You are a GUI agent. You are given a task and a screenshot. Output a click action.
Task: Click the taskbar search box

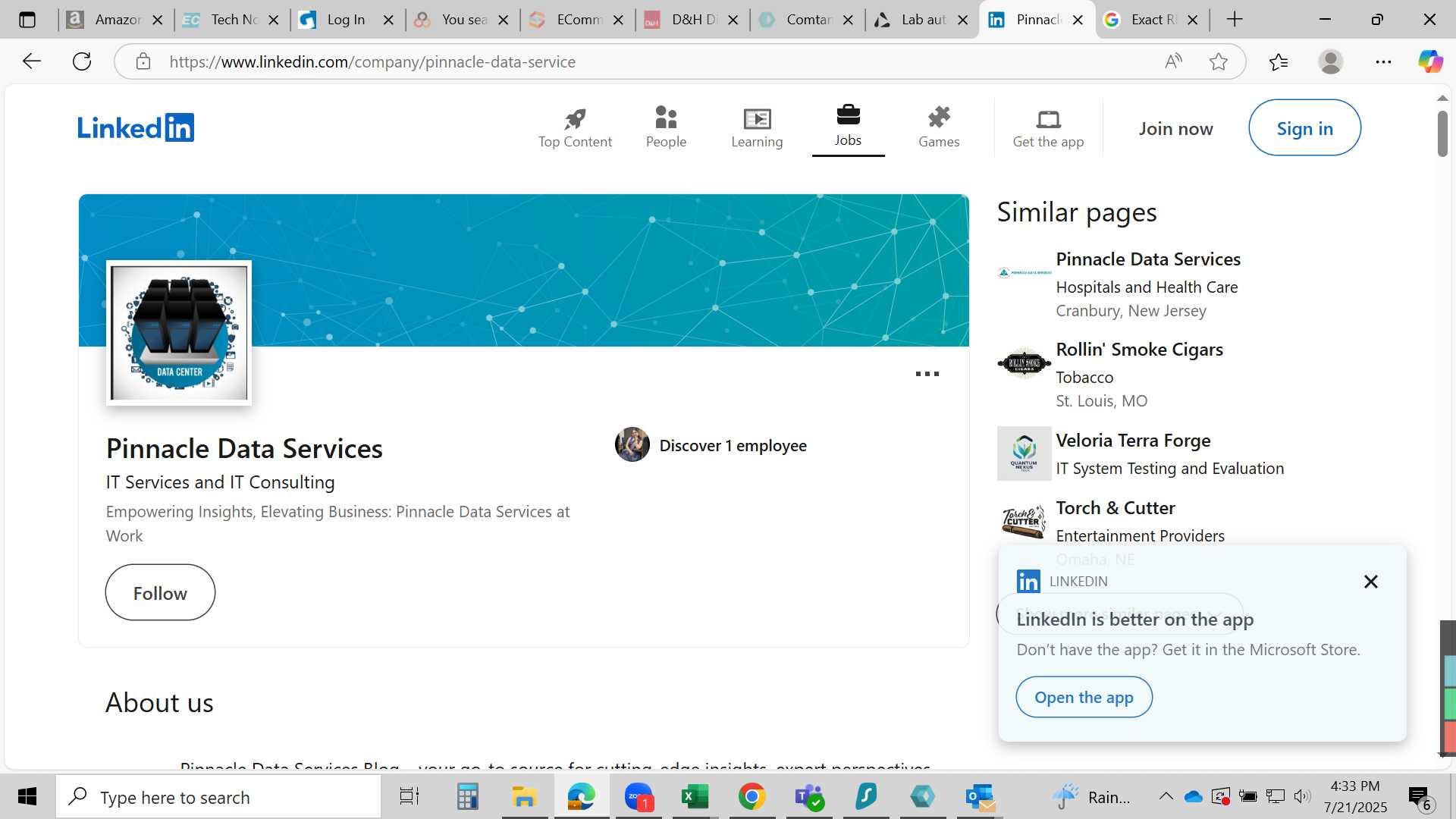tap(218, 797)
